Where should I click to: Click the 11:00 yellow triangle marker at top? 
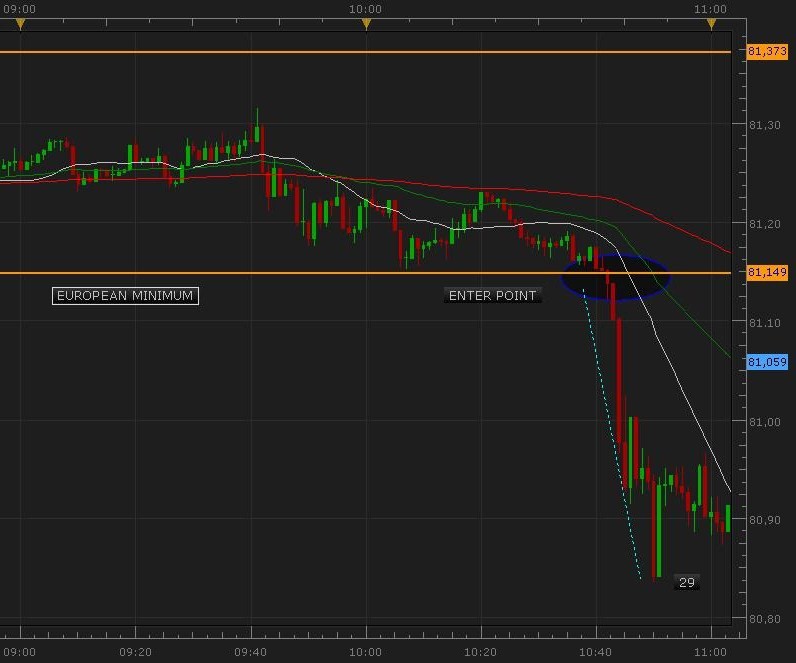tap(711, 23)
